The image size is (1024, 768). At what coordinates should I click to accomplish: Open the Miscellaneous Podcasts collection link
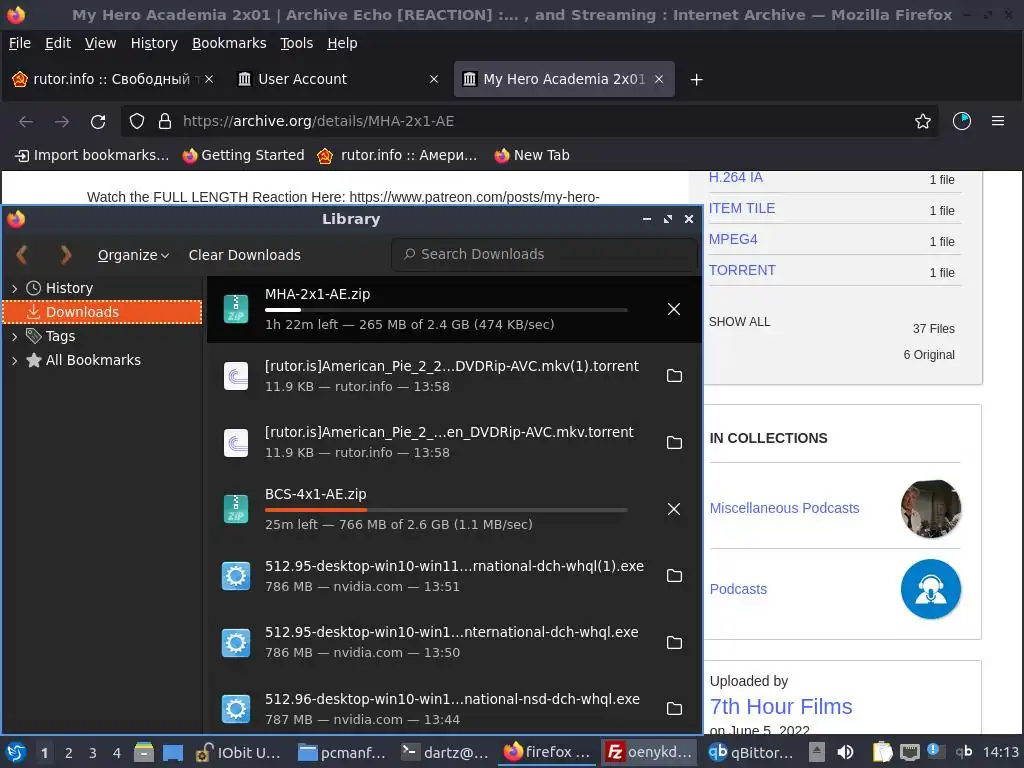tap(784, 508)
